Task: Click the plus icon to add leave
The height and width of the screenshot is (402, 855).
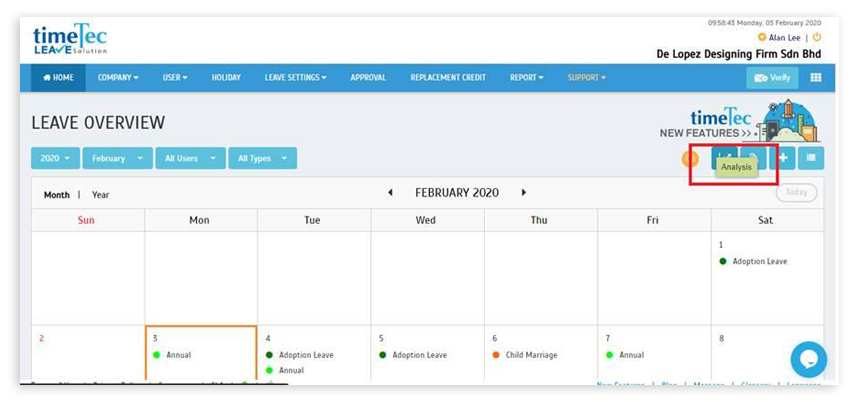Action: tap(783, 158)
